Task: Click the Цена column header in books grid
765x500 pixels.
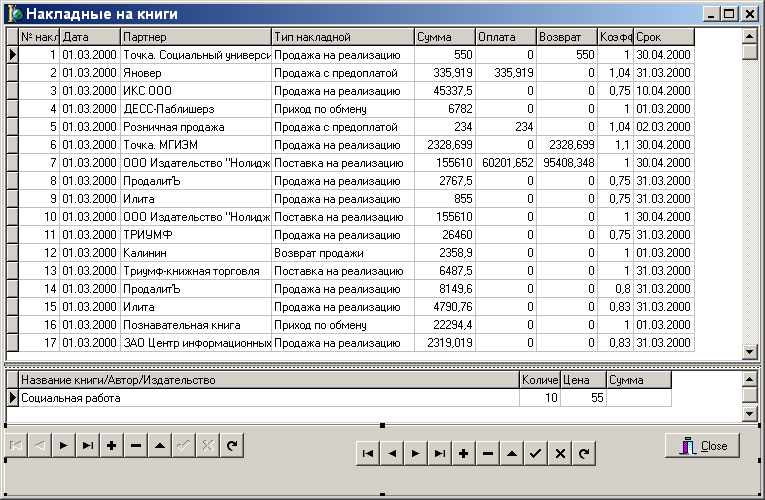Action: pyautogui.click(x=583, y=380)
